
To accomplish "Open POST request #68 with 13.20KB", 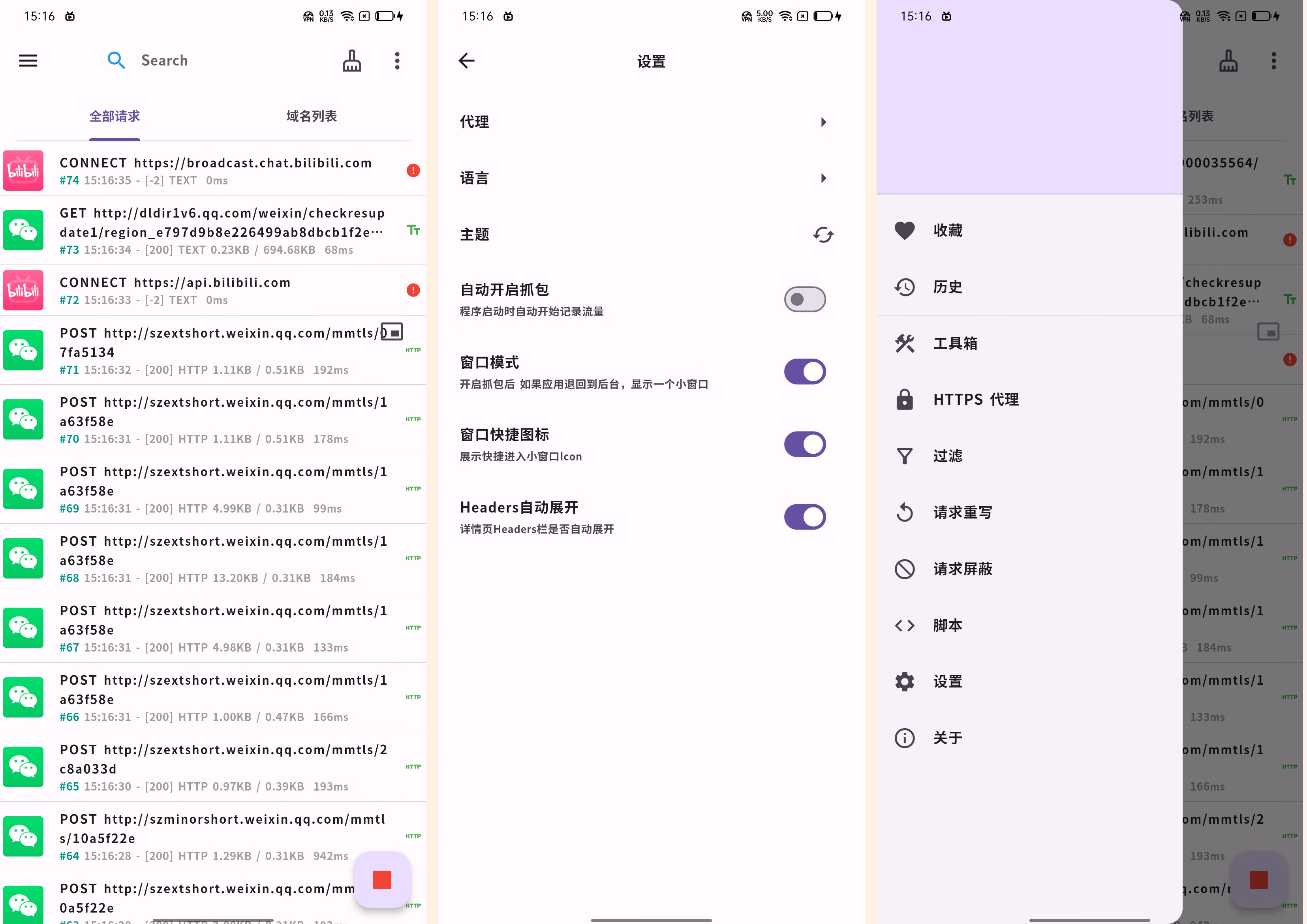I will (x=214, y=559).
